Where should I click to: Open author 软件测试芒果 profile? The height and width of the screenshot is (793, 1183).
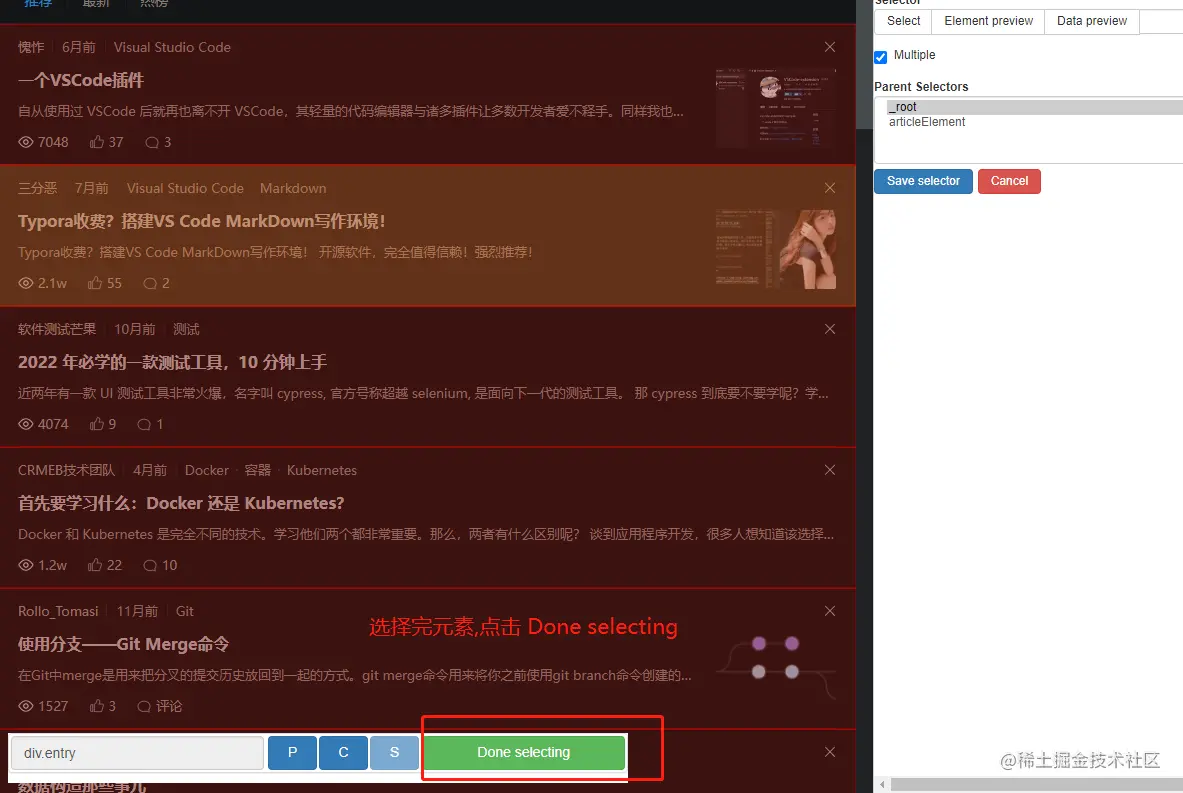pos(57,329)
